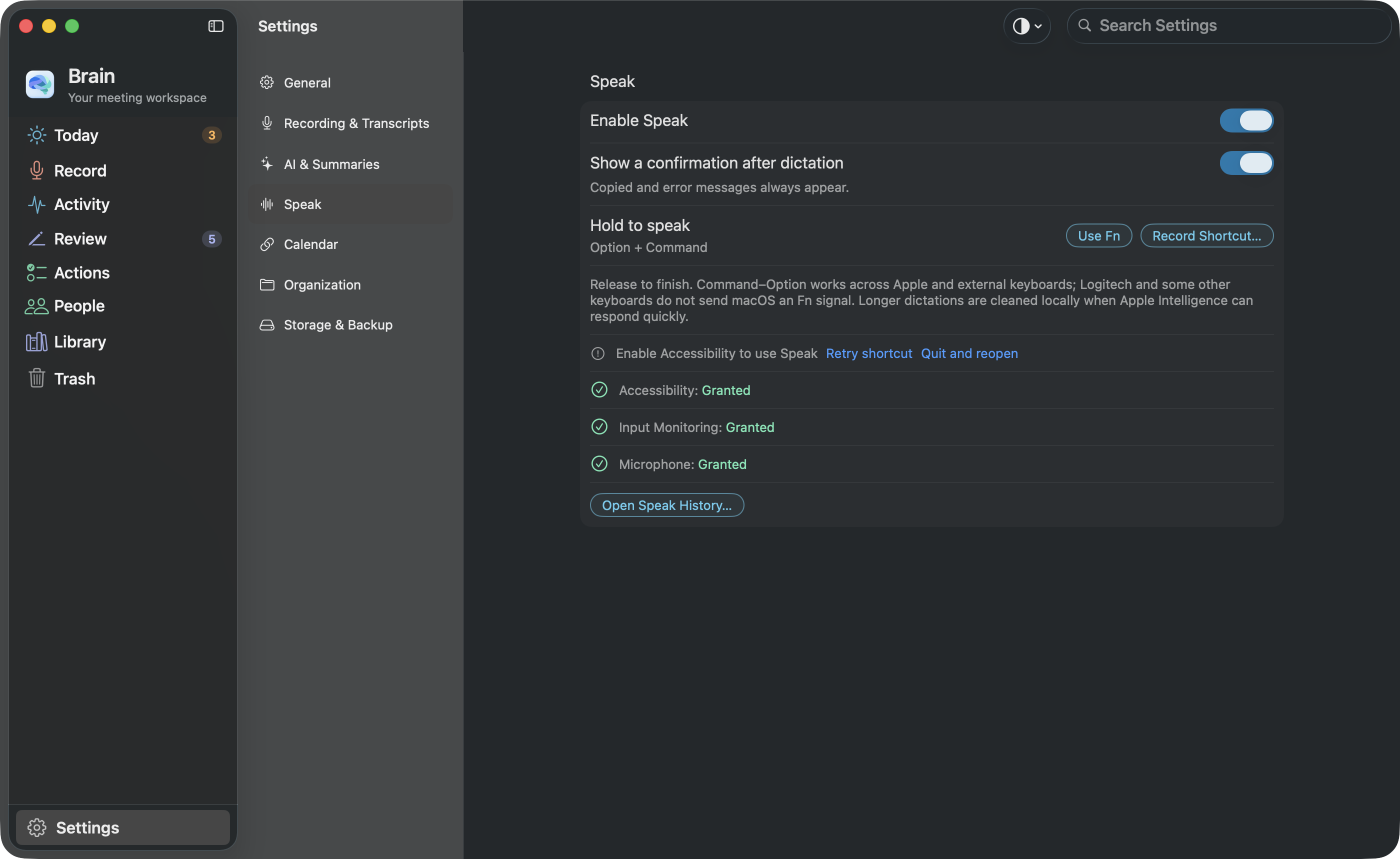Select the Record microphone icon in sidebar
The width and height of the screenshot is (1400, 859).
point(37,170)
